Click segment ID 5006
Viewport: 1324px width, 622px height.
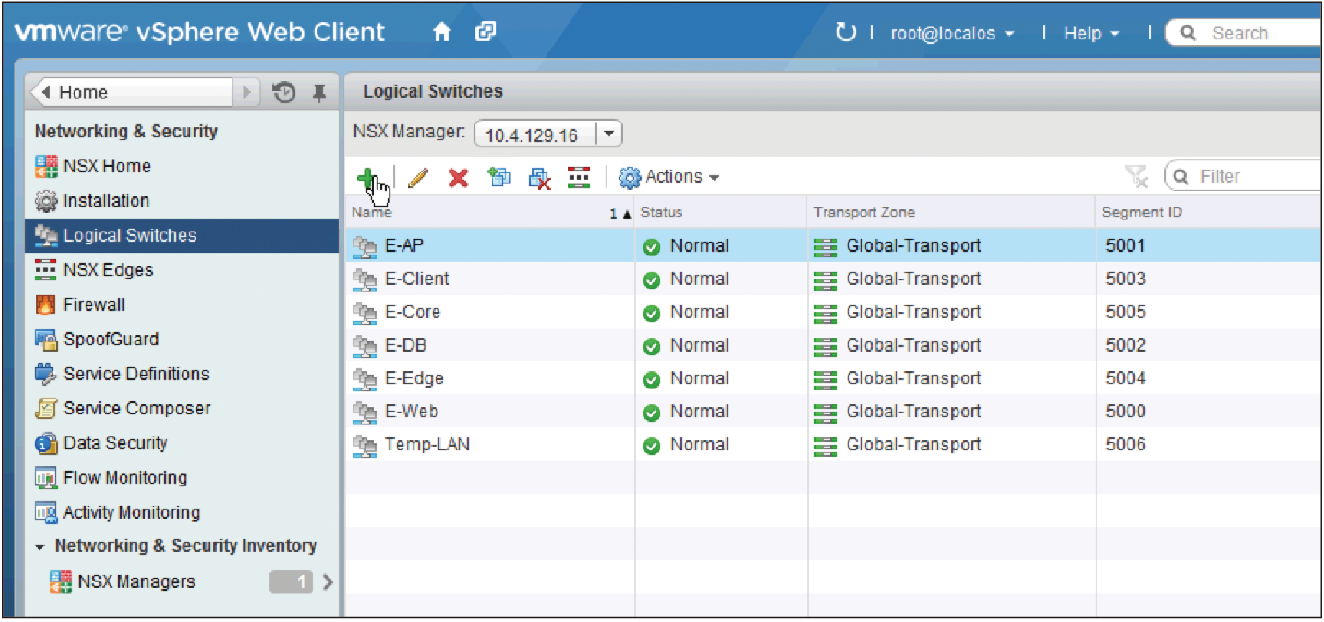point(1125,444)
